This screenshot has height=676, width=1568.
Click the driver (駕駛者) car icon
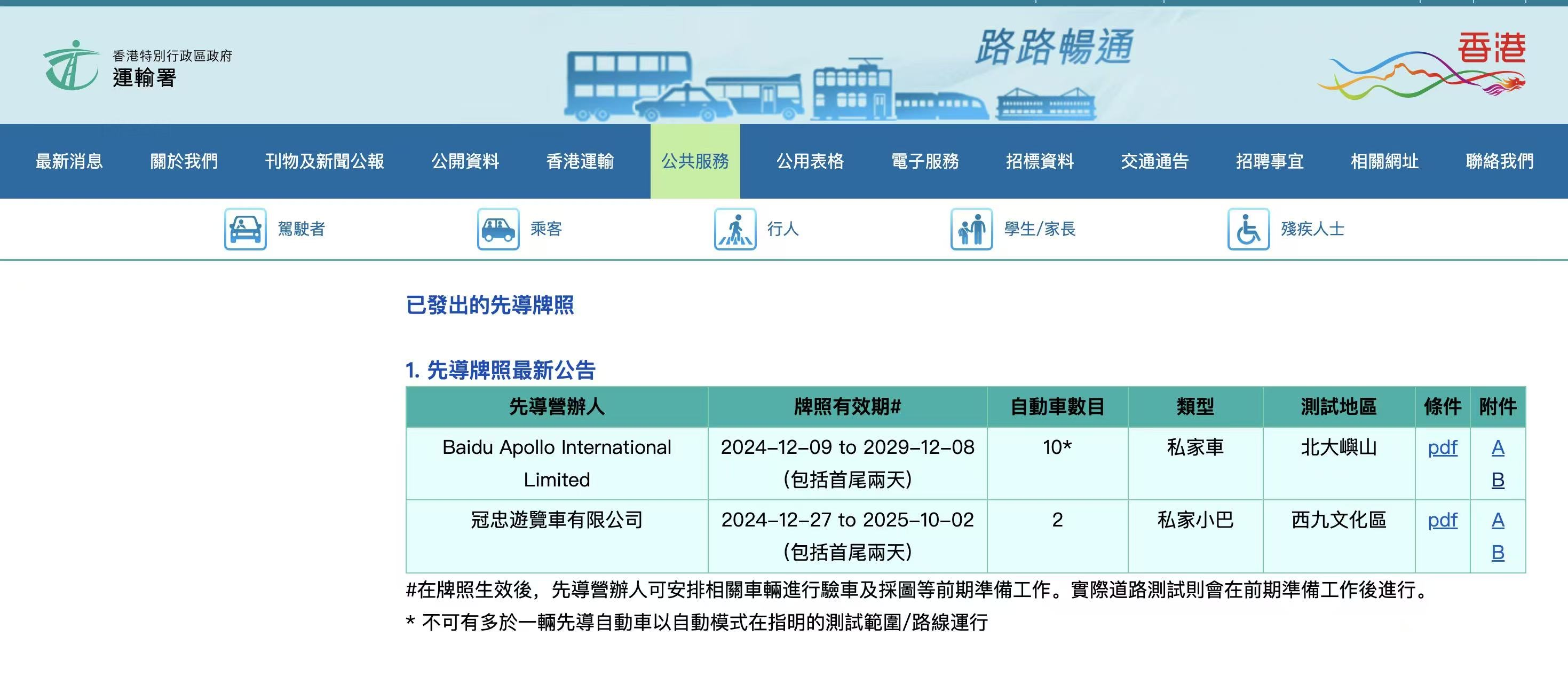coord(244,229)
